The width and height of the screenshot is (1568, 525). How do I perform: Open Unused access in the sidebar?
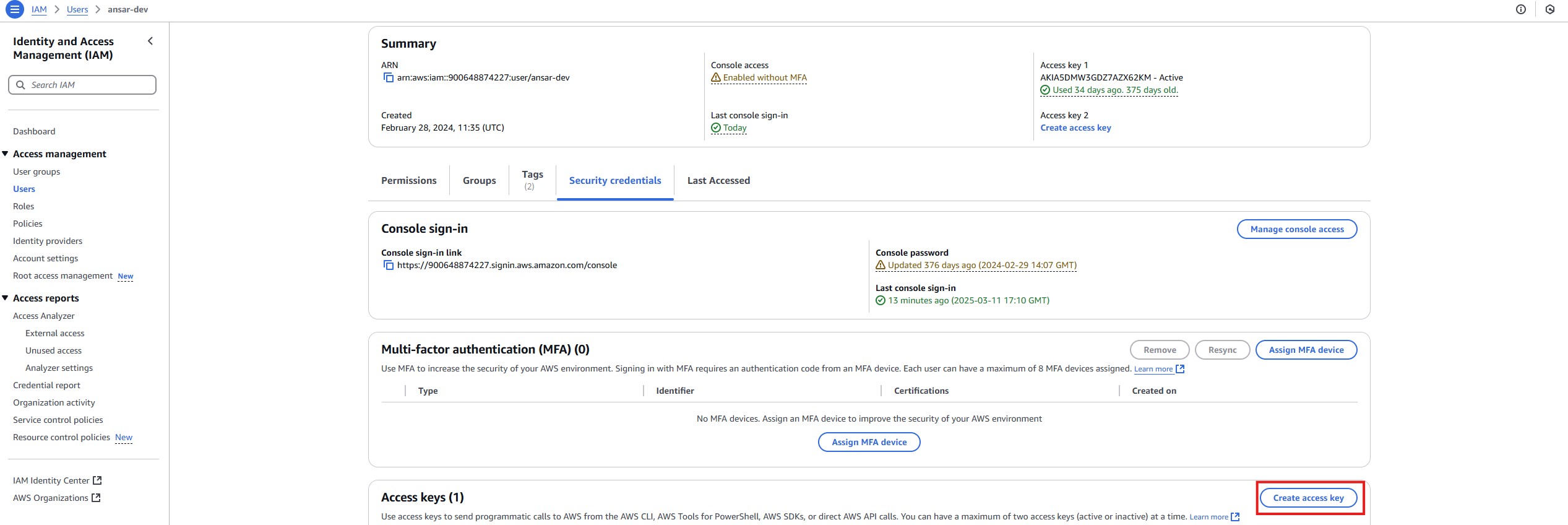coord(53,350)
